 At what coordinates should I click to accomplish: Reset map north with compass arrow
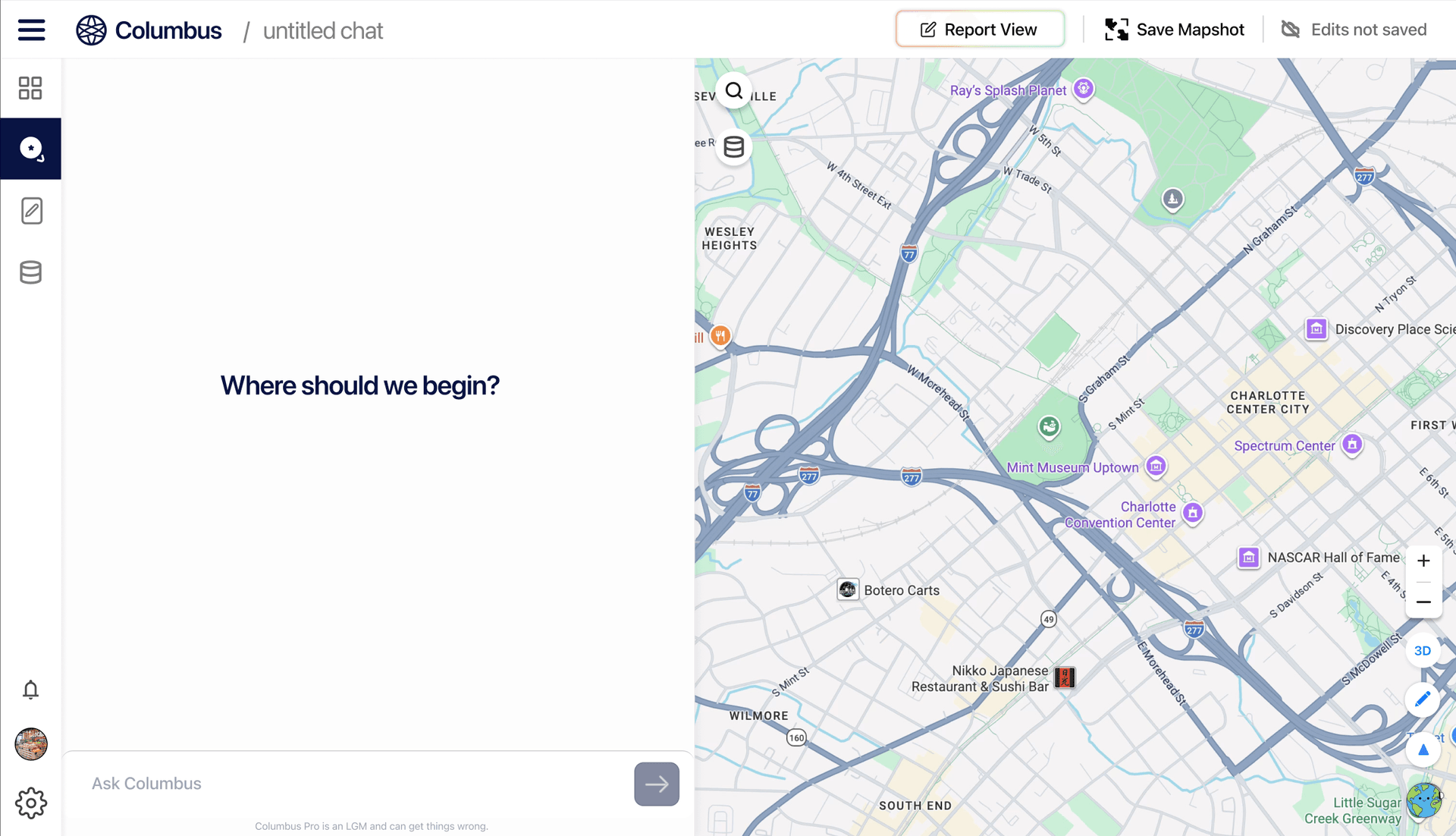(x=1423, y=750)
